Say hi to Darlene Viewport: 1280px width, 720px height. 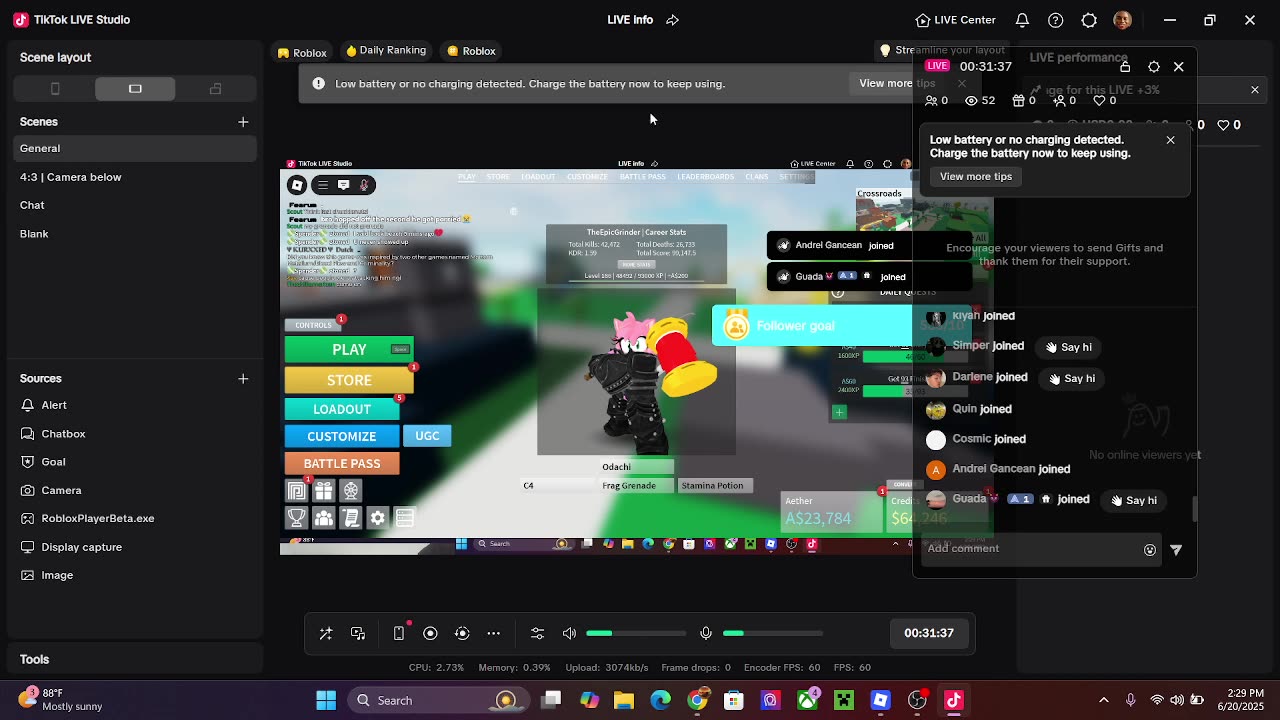[1072, 379]
